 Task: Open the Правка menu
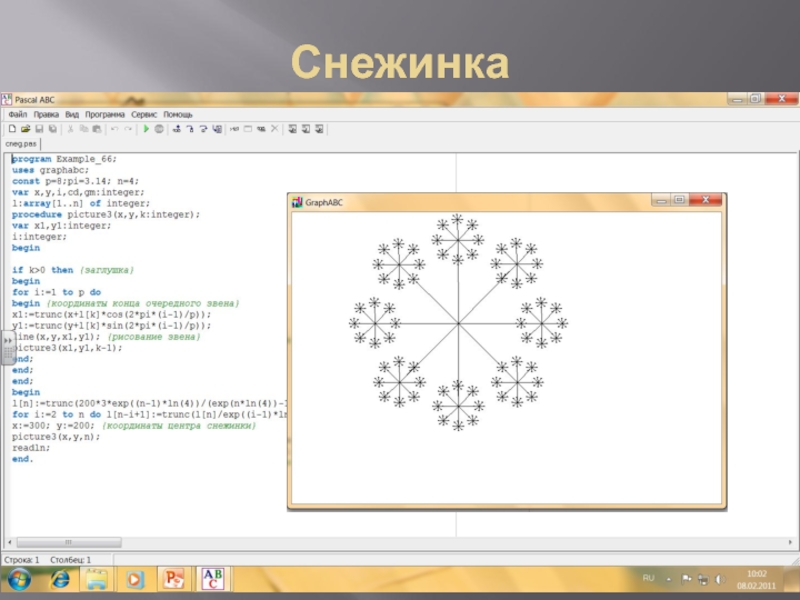click(x=46, y=115)
